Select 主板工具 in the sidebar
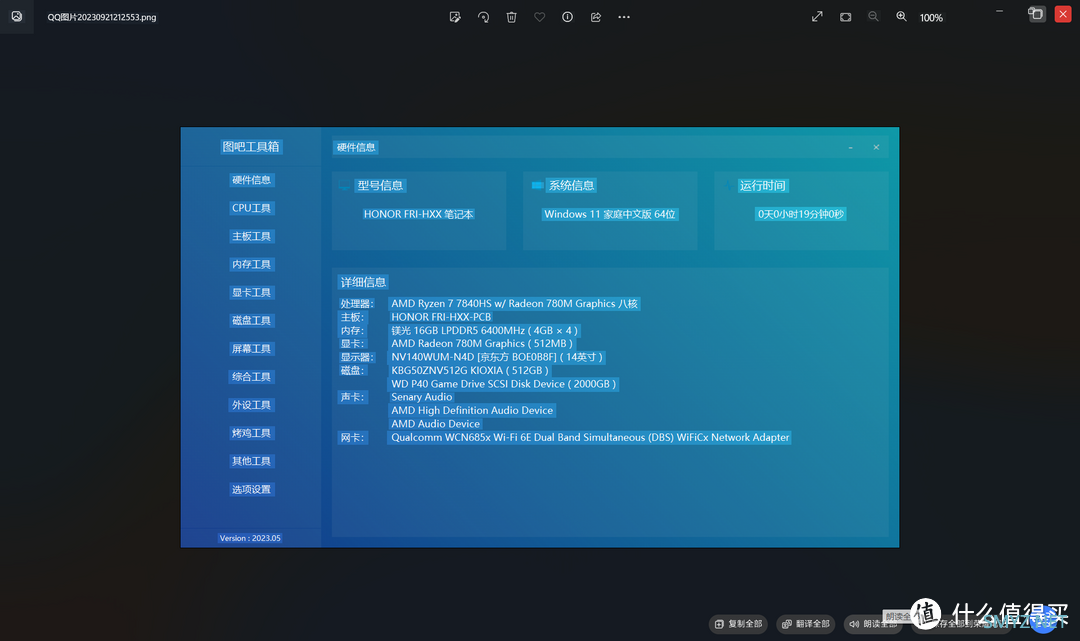Image resolution: width=1080 pixels, height=641 pixels. point(251,236)
